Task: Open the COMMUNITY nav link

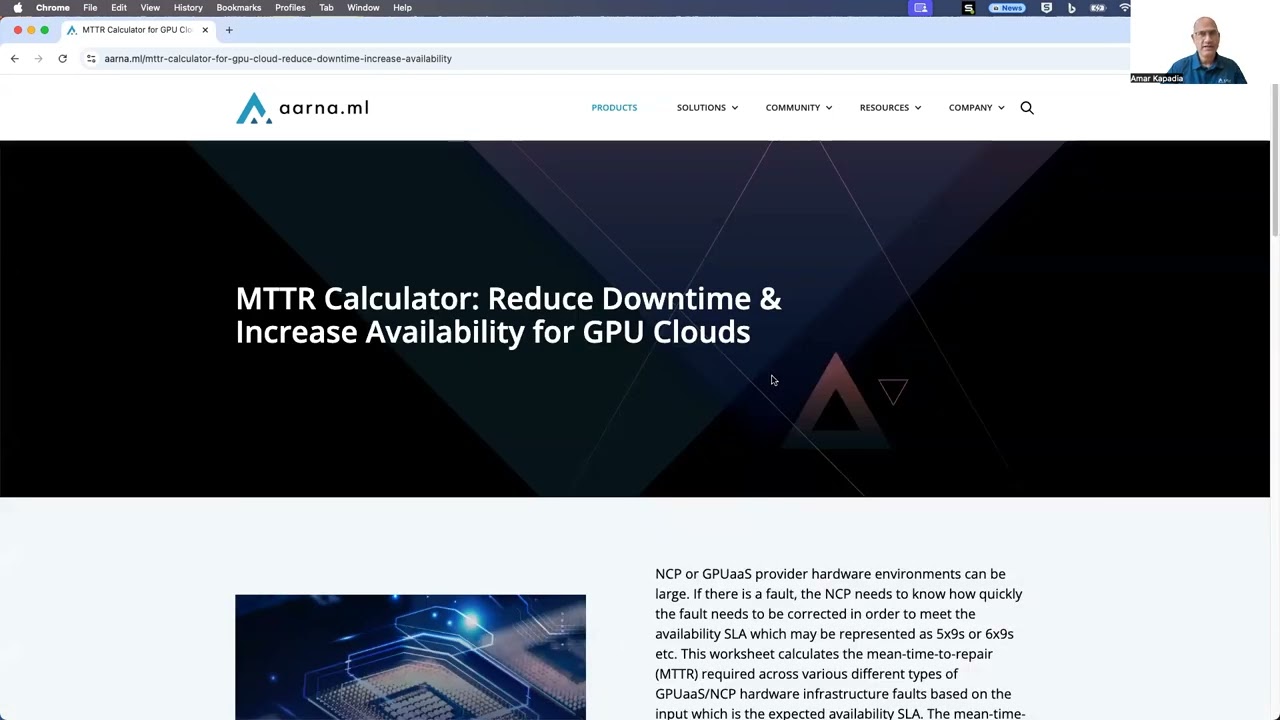Action: pos(793,107)
